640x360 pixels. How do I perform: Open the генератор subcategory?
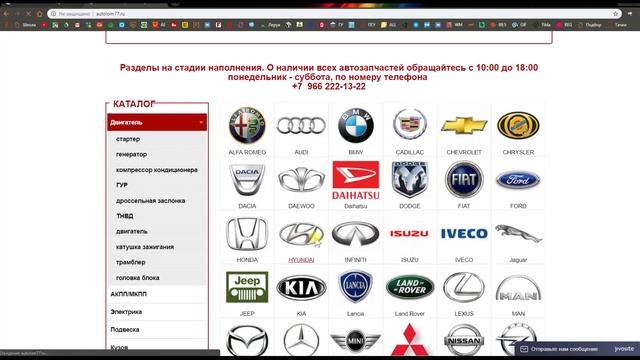pyautogui.click(x=131, y=155)
